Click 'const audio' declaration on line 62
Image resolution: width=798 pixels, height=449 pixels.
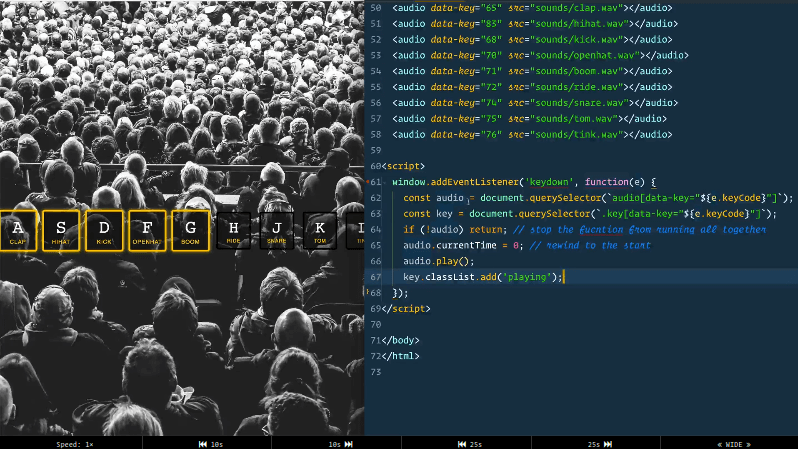click(433, 198)
